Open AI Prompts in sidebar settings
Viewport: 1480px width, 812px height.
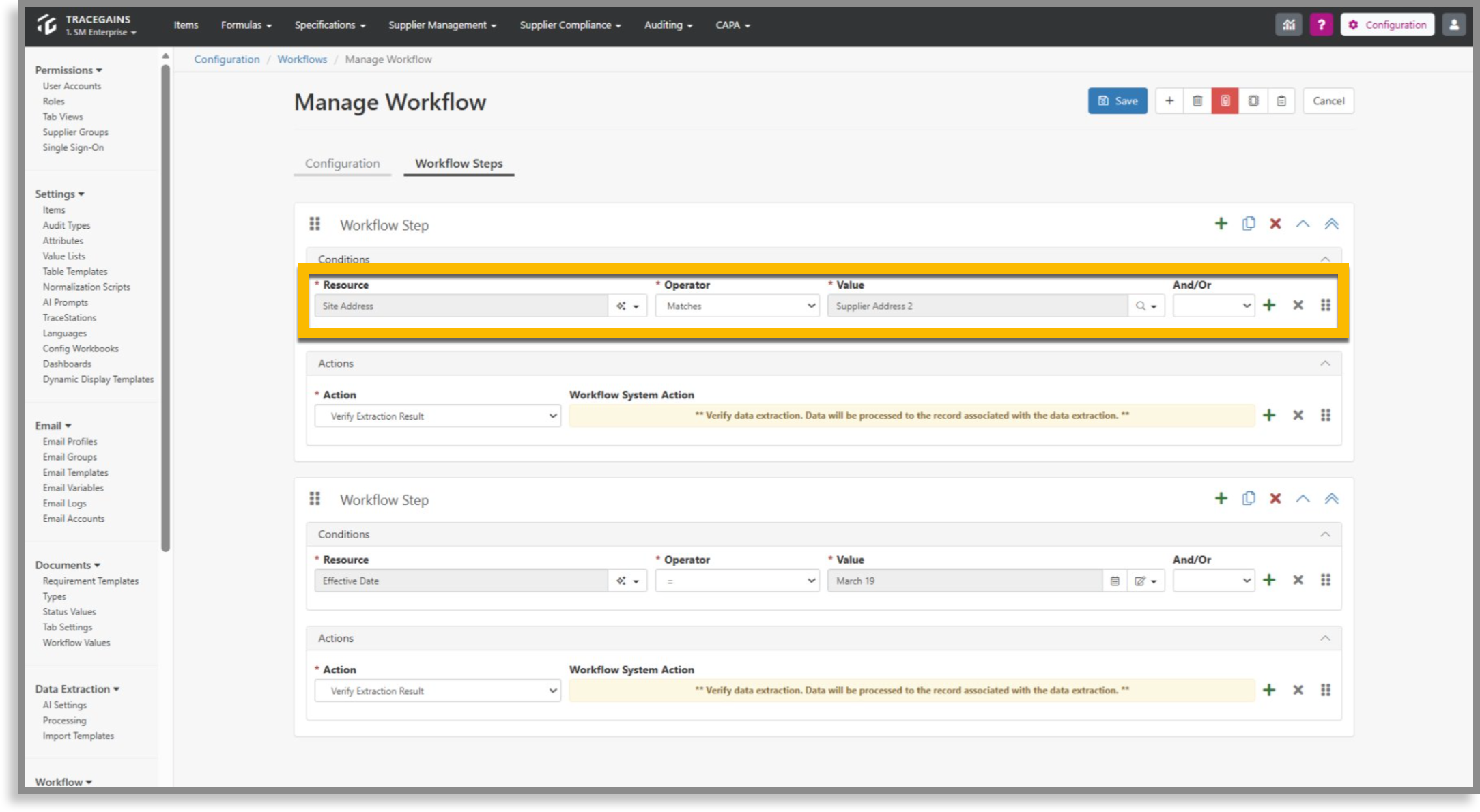point(66,302)
